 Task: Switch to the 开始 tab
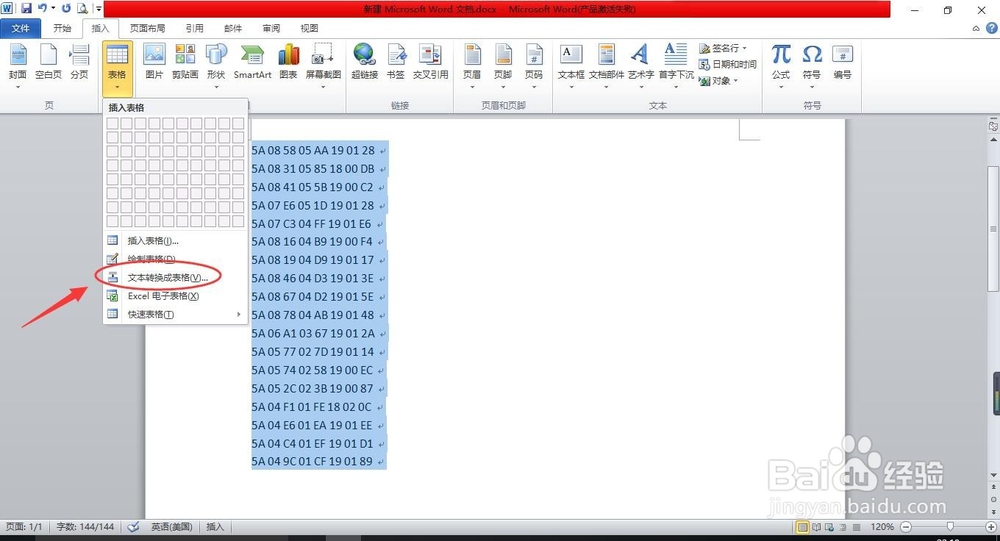pyautogui.click(x=62, y=28)
